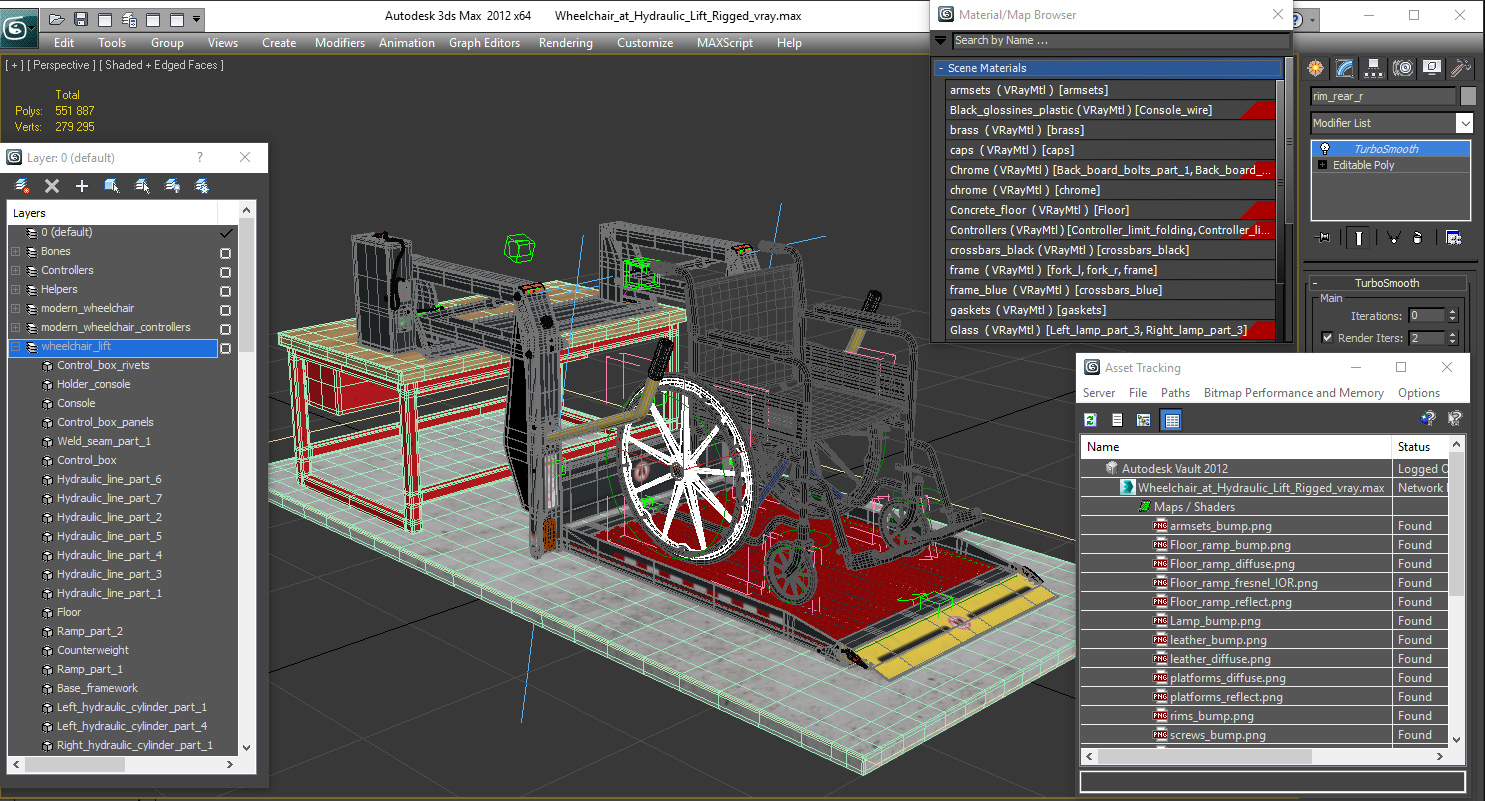Expand the Editable Poly stack entry
The height and width of the screenshot is (801, 1485).
click(x=1323, y=165)
